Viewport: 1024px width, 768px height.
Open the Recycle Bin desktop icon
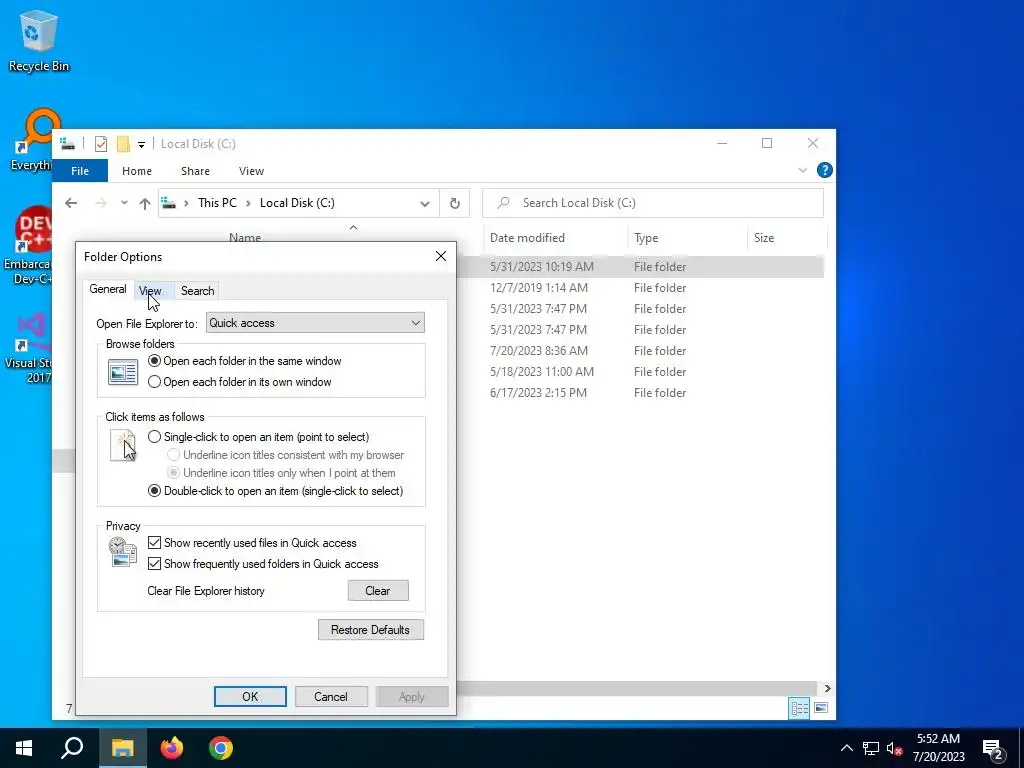pos(39,40)
